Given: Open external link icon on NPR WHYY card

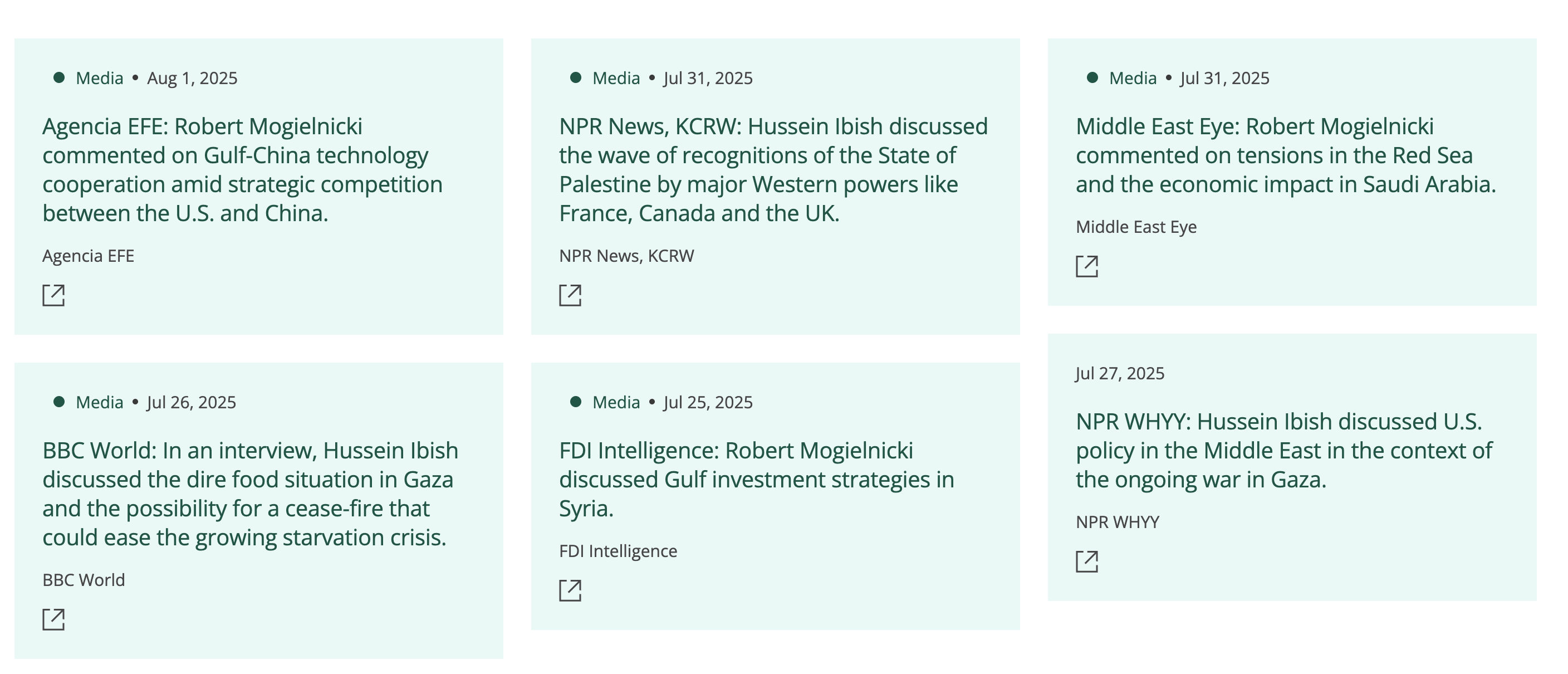Looking at the screenshot, I should click(x=1087, y=562).
